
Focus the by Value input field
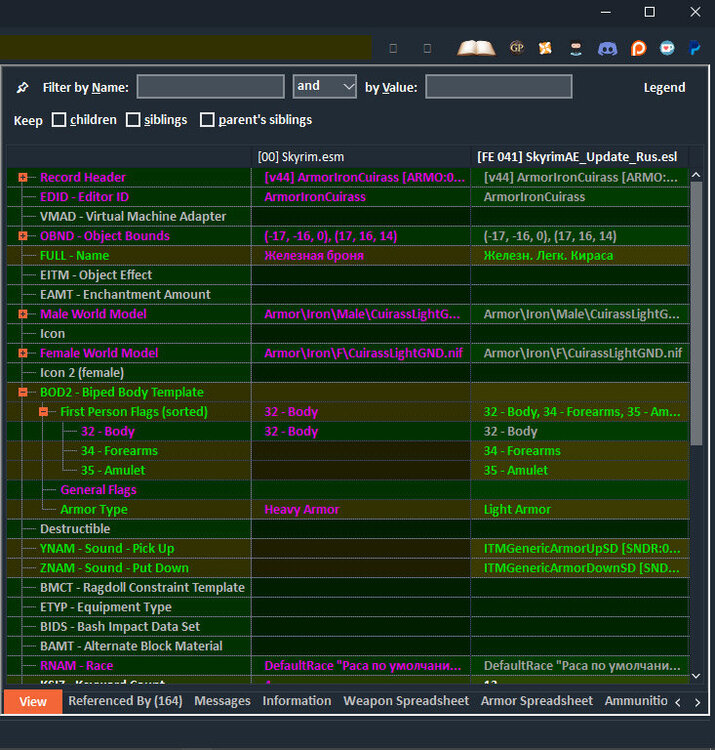498,87
